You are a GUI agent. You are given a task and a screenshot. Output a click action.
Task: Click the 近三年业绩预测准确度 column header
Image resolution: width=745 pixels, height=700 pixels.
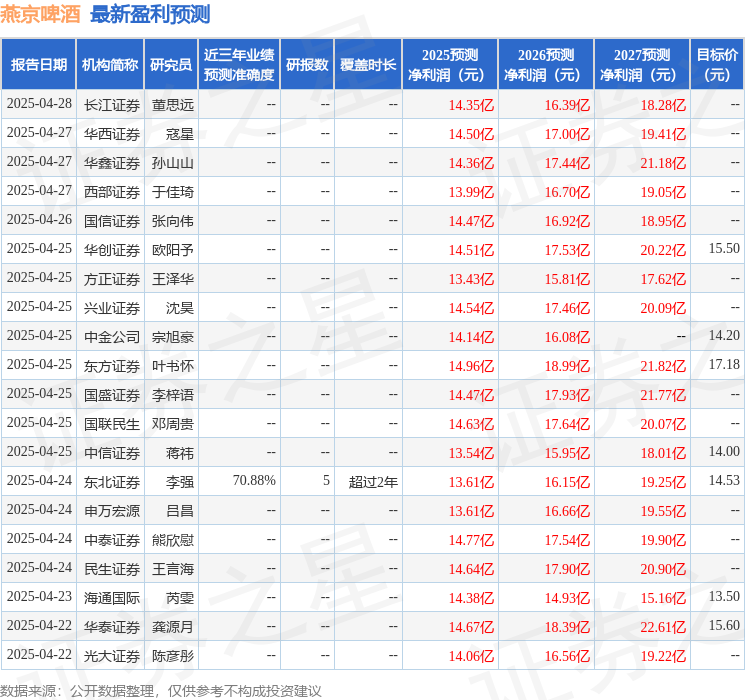tap(239, 65)
